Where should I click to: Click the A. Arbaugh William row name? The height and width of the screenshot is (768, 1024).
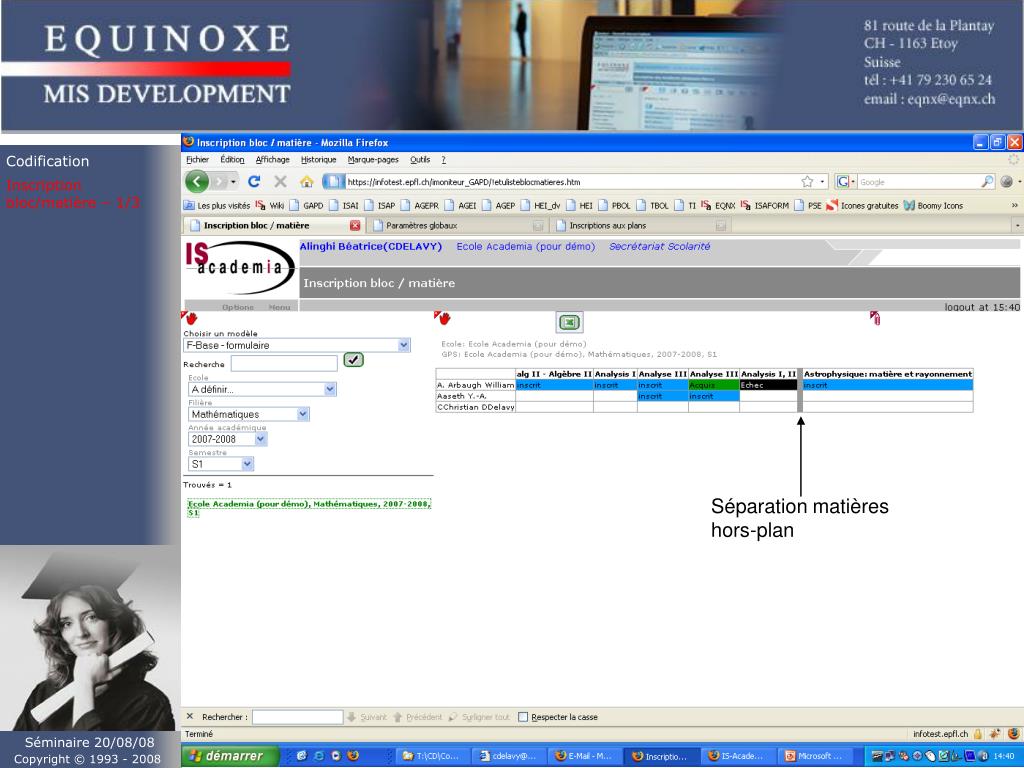(475, 385)
